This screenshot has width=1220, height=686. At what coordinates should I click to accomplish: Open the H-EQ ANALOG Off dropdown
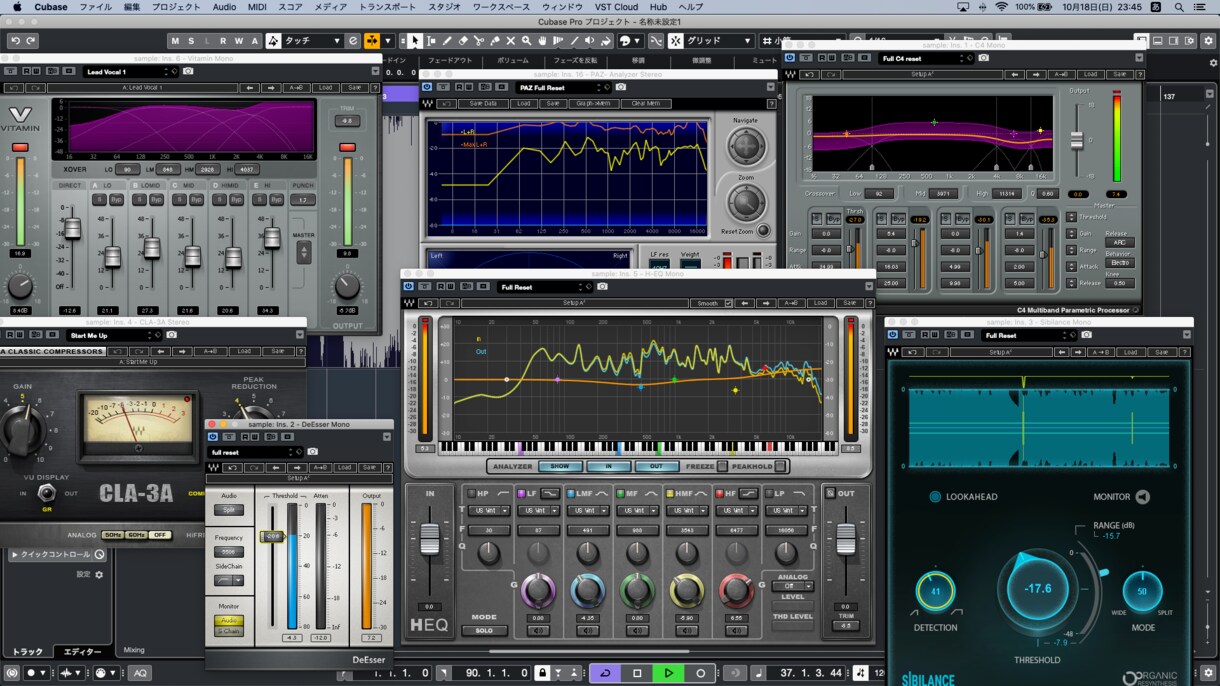792,586
